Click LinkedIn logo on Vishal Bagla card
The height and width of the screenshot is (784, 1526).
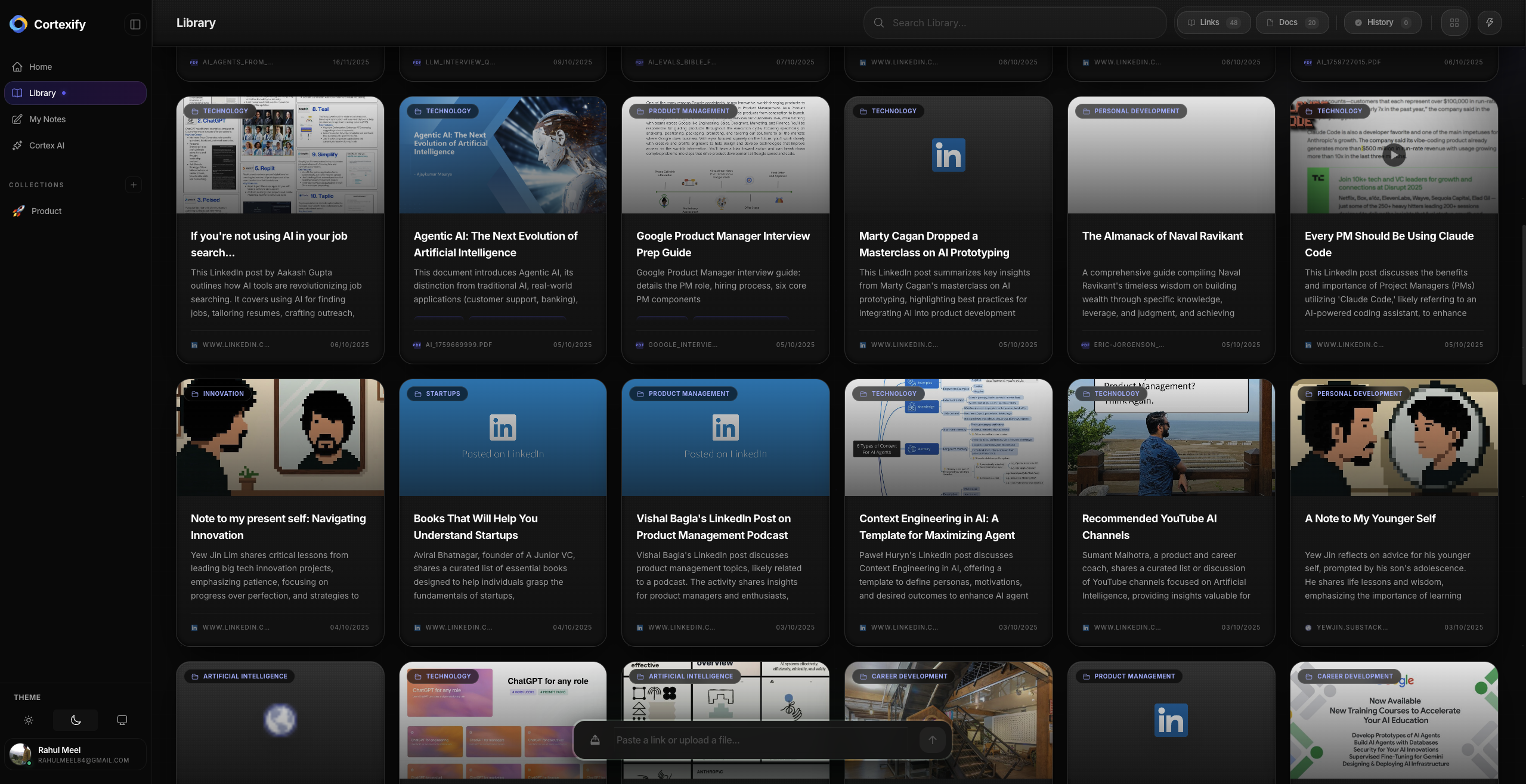coord(726,427)
